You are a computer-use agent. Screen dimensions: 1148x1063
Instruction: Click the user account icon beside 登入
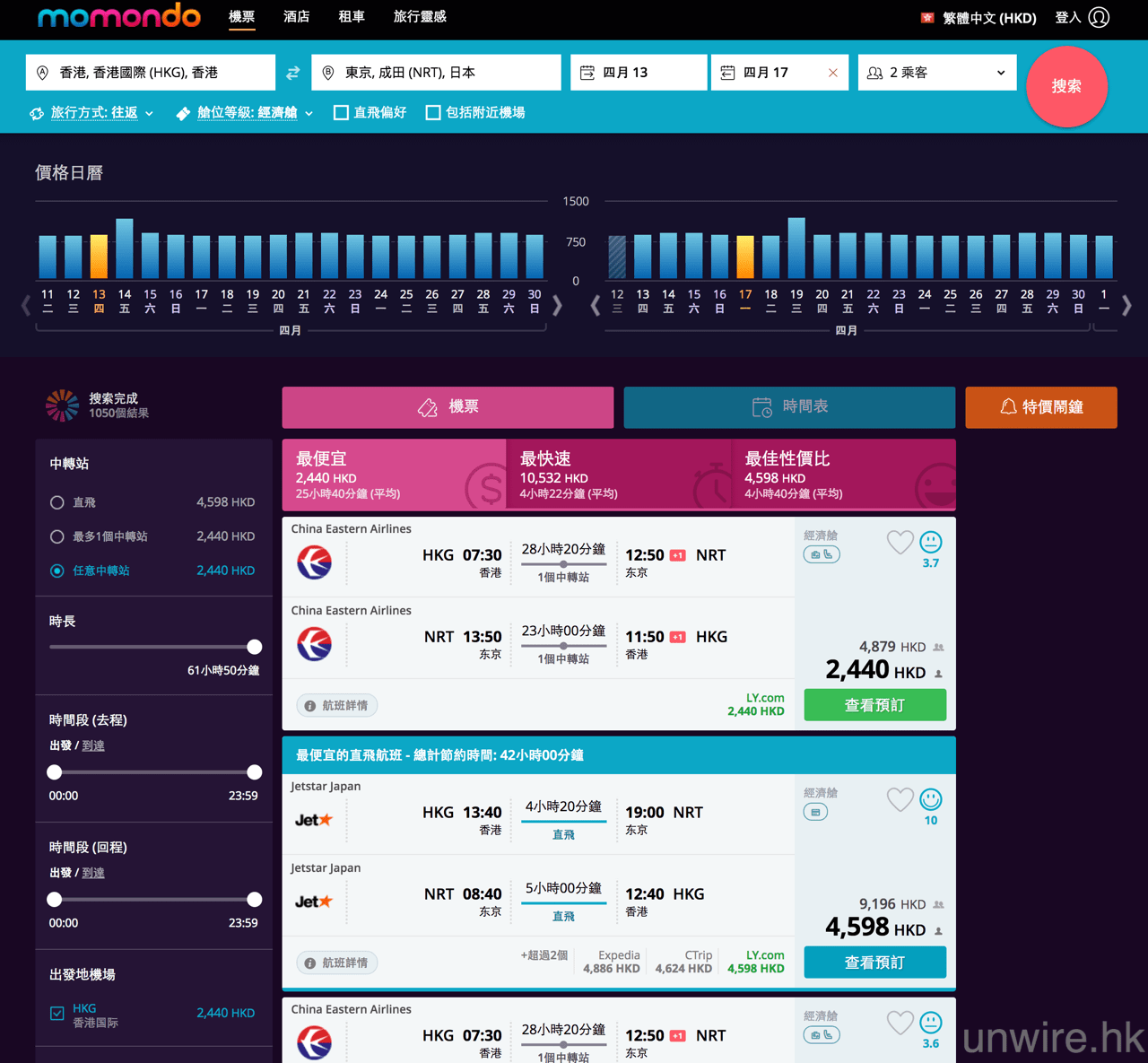point(1099,18)
